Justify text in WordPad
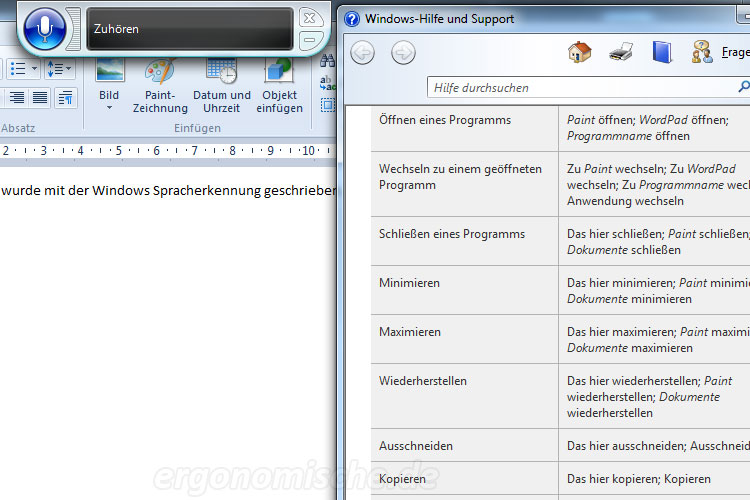Viewport: 750px width, 500px height. tap(40, 98)
